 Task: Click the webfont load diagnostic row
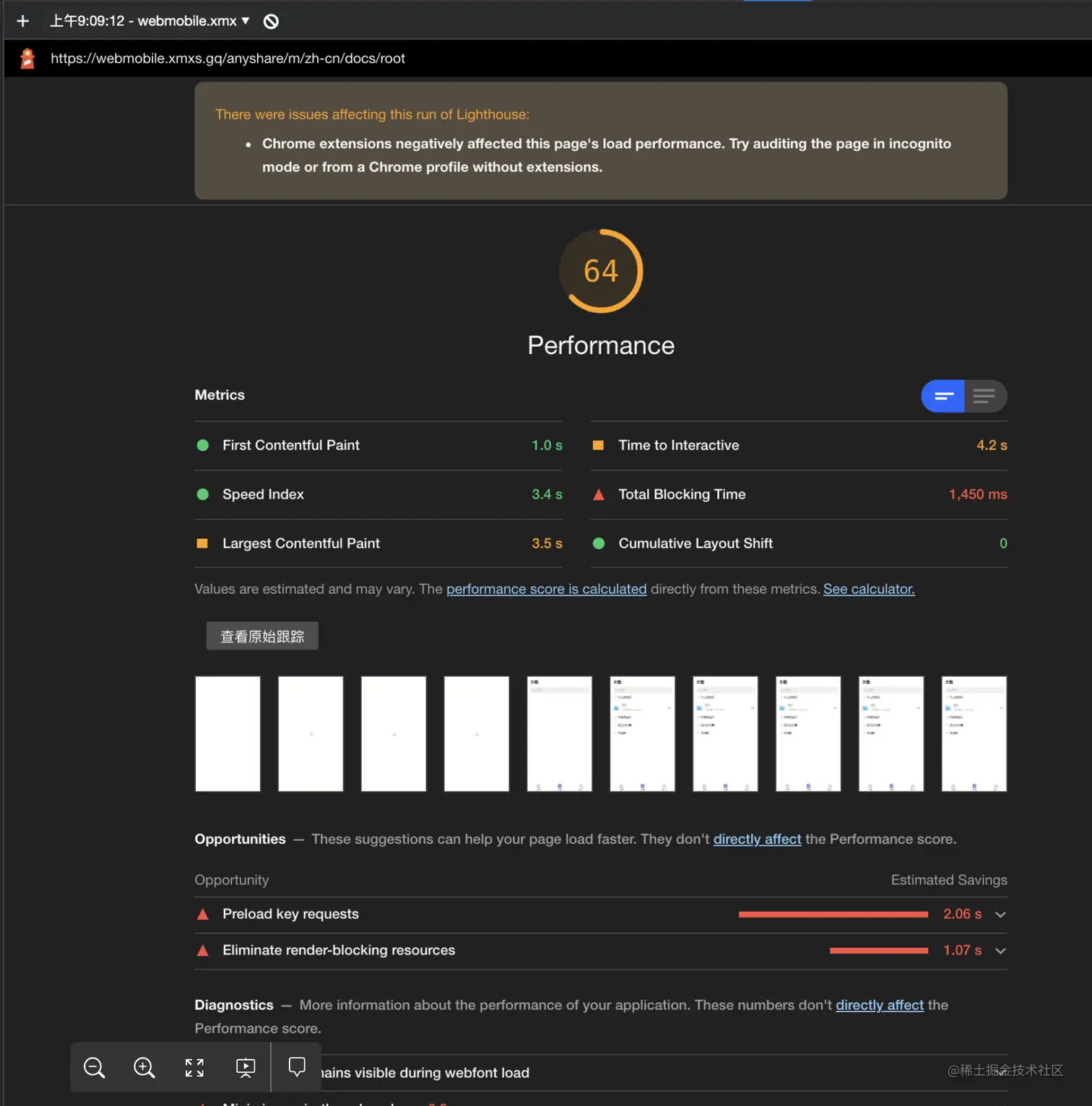pos(601,1073)
